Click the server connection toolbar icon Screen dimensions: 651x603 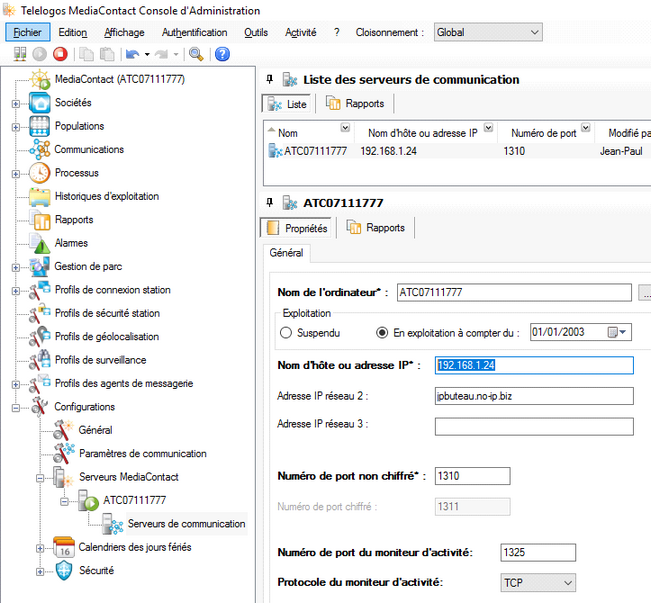tap(20, 54)
